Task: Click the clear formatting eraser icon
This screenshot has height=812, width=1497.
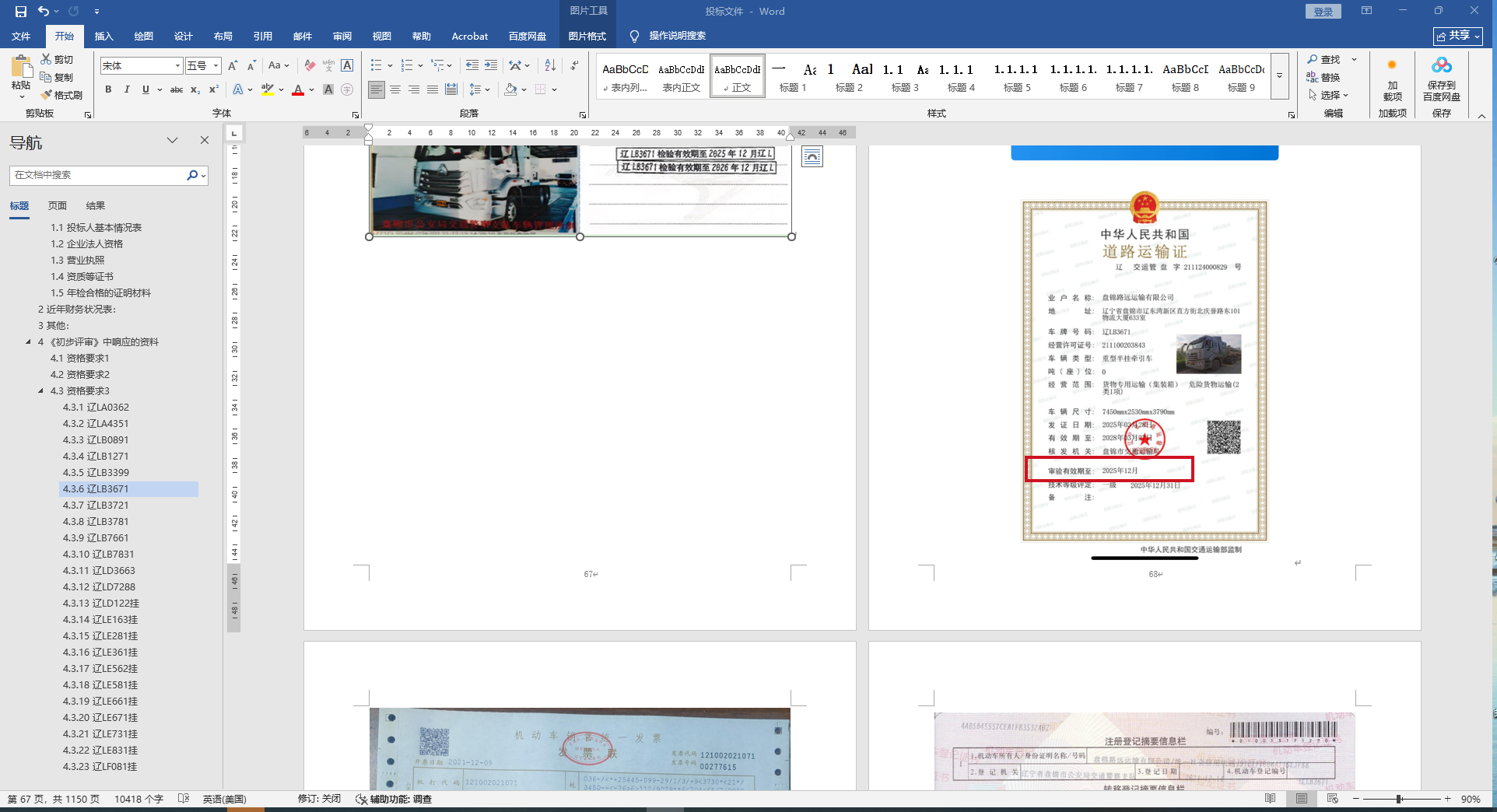Action: [310, 65]
